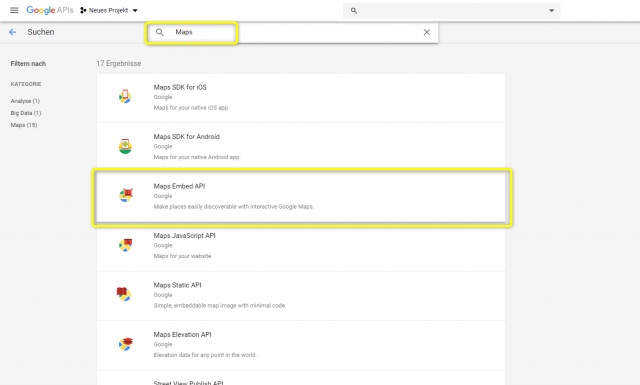Open the hamburger navigation menu

click(14, 10)
